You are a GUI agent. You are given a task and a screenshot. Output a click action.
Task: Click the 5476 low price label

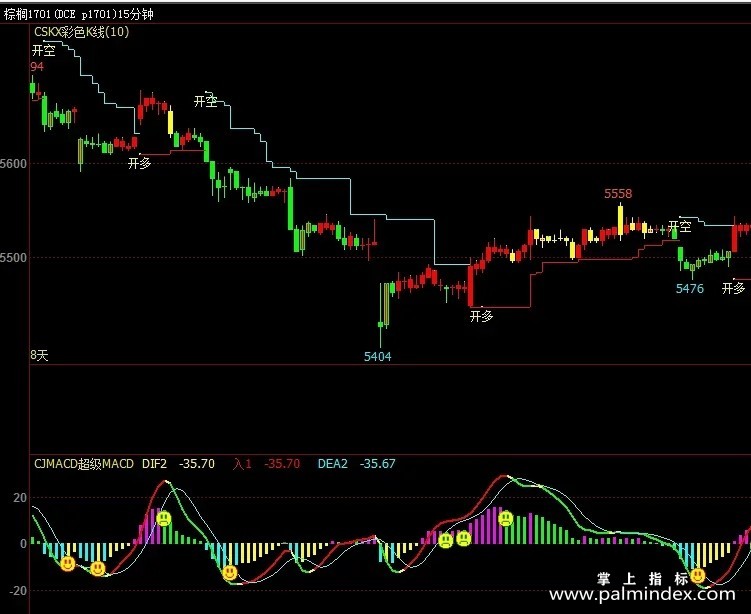[690, 288]
